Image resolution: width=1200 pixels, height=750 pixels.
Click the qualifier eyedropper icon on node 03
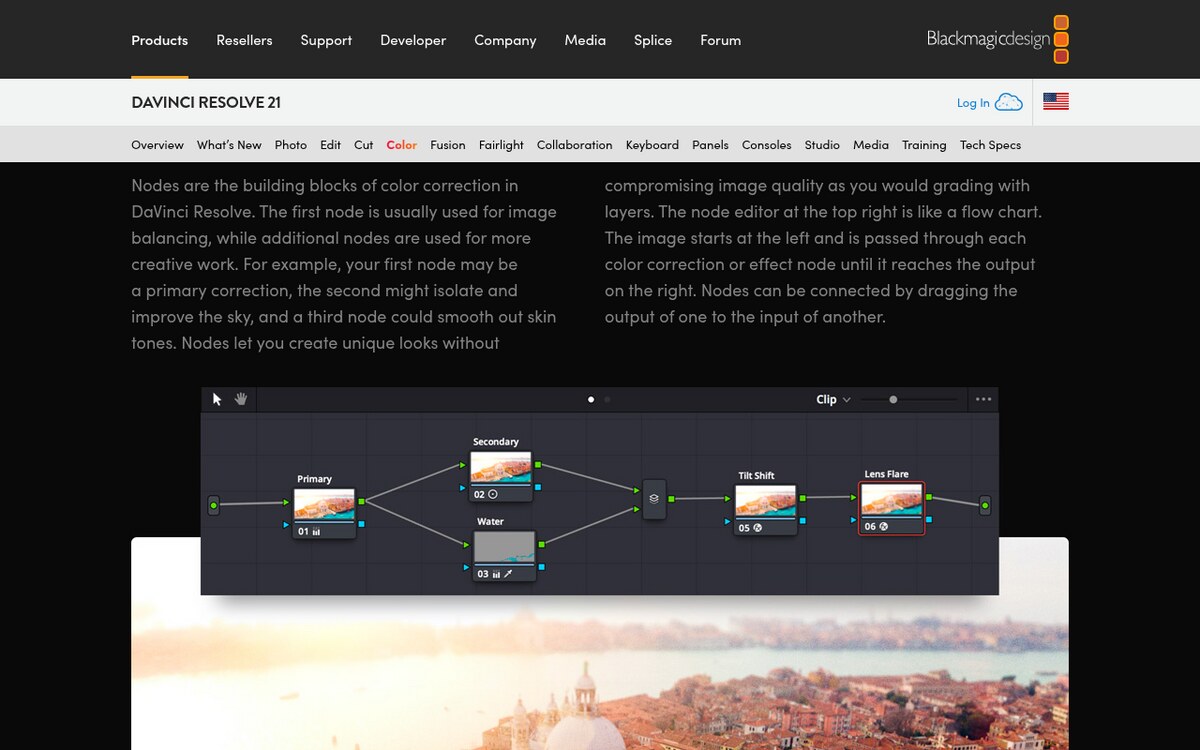(508, 574)
